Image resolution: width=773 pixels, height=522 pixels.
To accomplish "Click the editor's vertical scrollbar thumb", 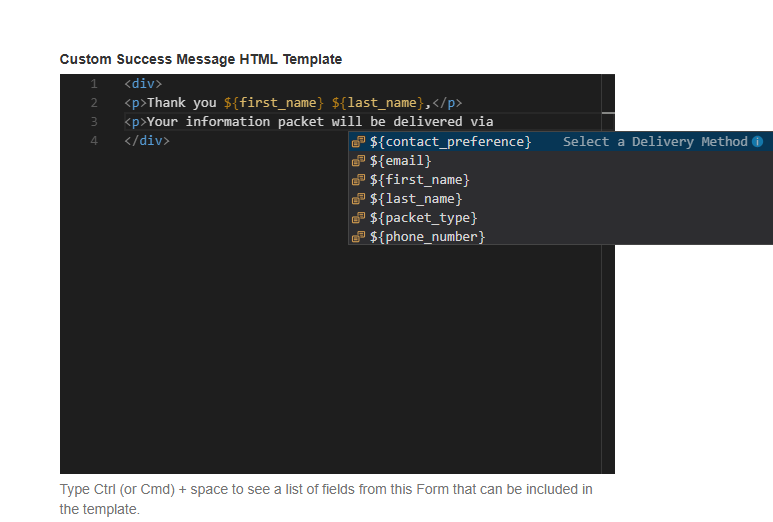I will (x=608, y=113).
